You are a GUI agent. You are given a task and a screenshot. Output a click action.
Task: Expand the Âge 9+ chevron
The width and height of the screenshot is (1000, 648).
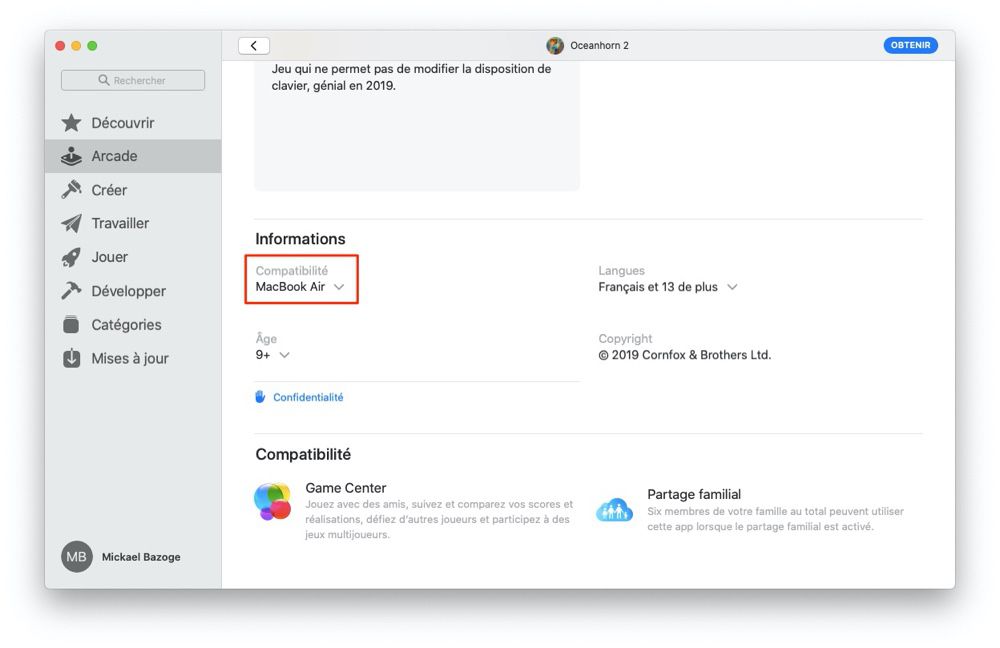point(284,355)
